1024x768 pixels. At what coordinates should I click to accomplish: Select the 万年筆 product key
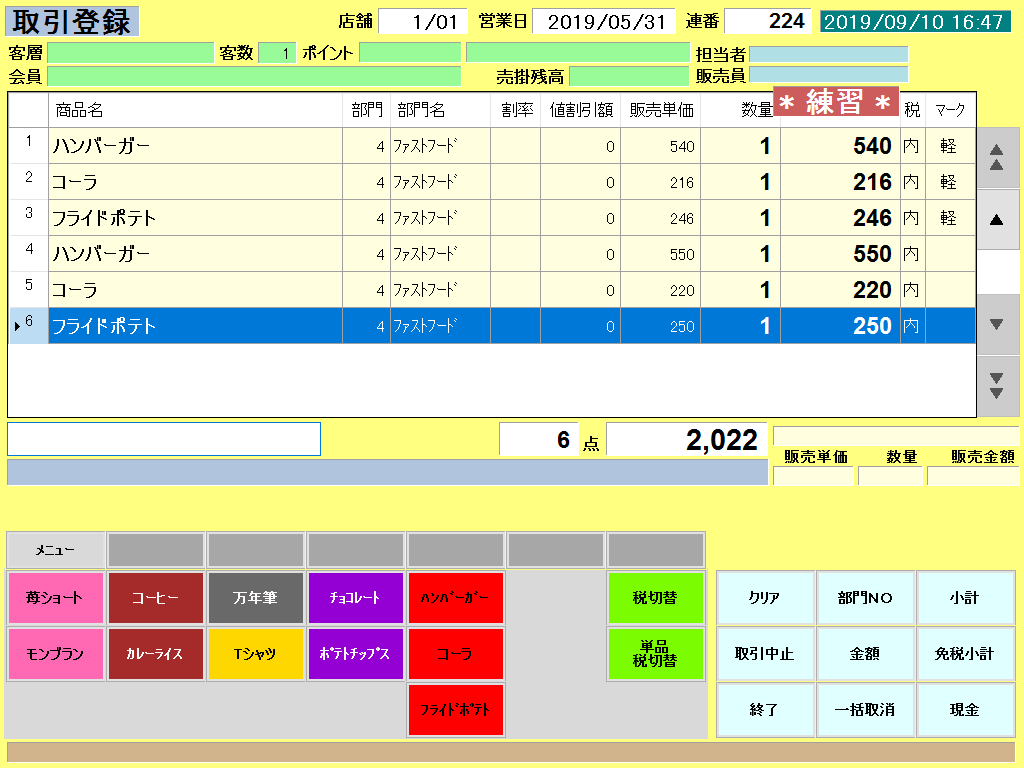pyautogui.click(x=255, y=597)
